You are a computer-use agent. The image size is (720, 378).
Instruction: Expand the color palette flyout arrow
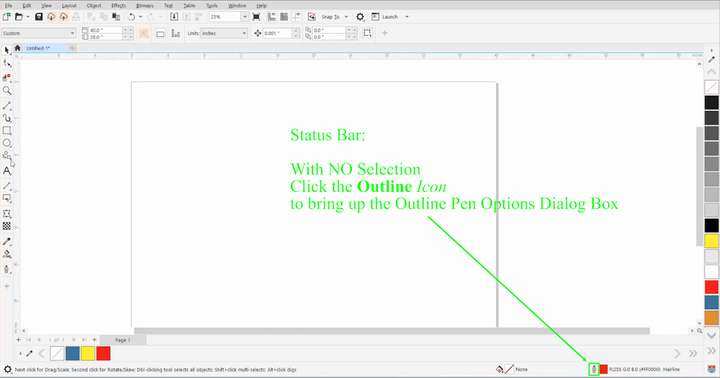coord(711,350)
